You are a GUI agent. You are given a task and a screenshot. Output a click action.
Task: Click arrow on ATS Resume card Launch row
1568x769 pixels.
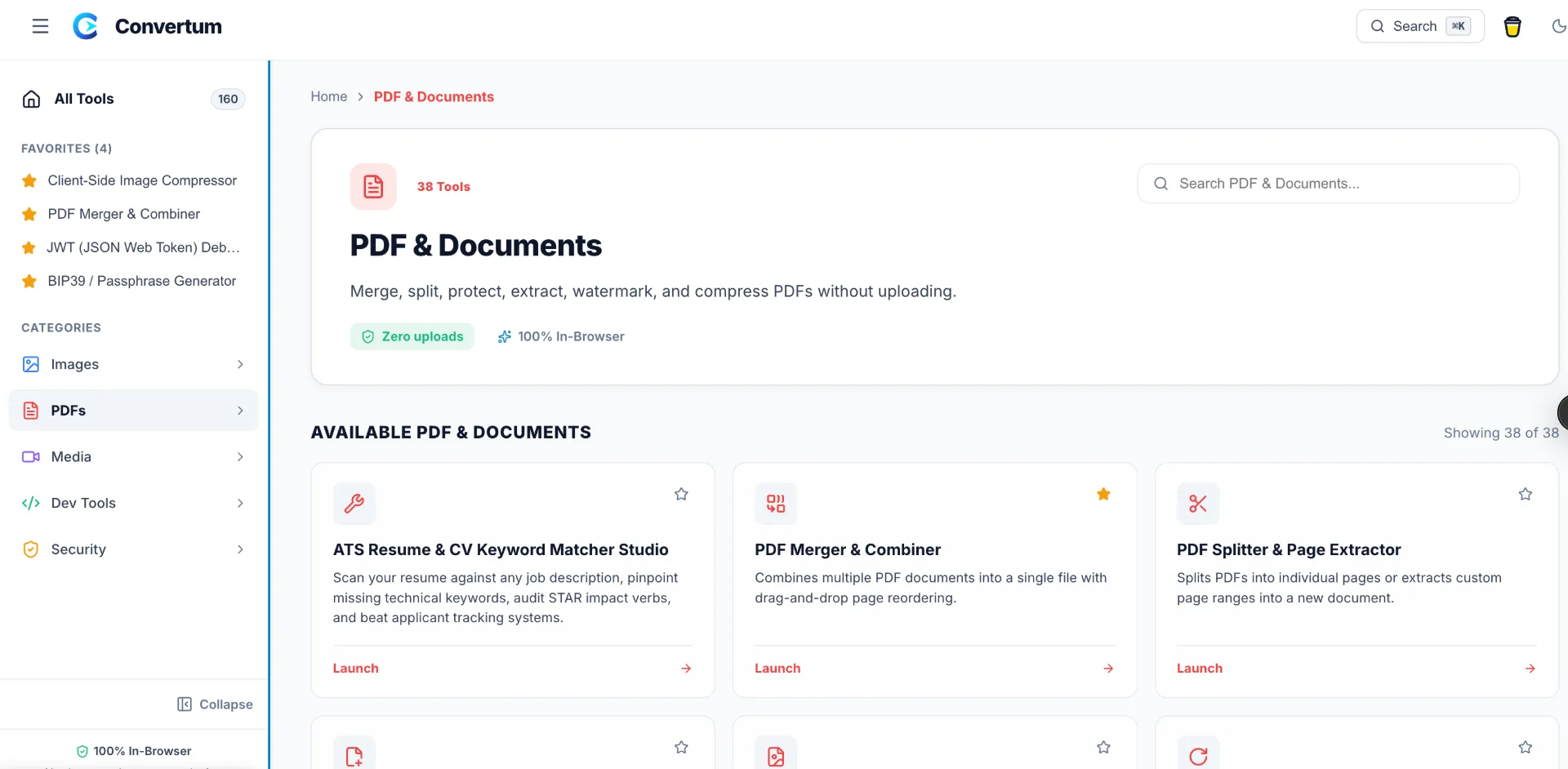click(686, 669)
